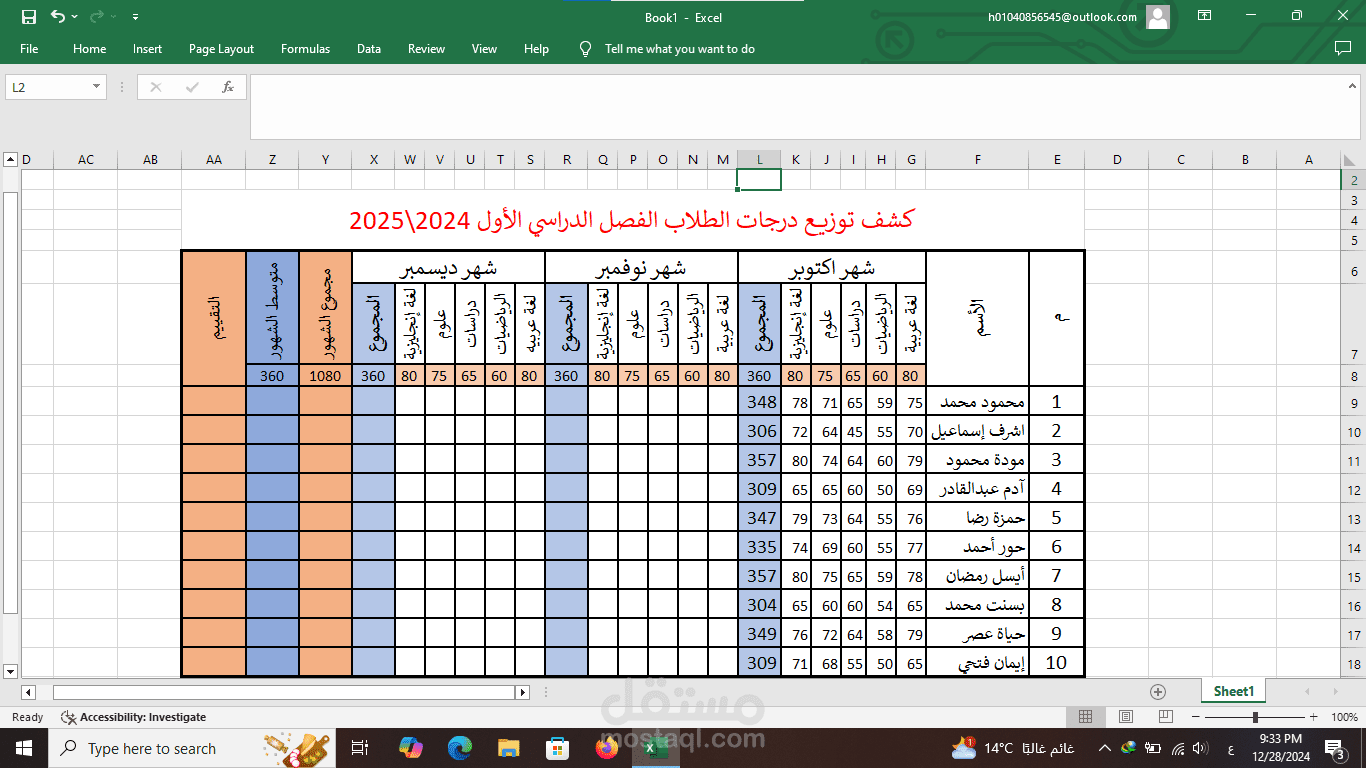Switch to Page Layout view icon
Viewport: 1366px width, 768px height.
(x=1126, y=717)
